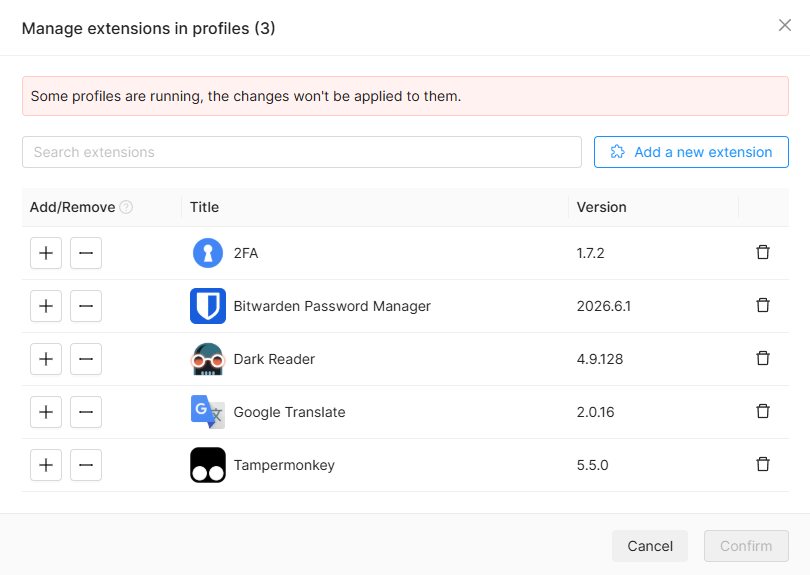Add the 2FA extension to profiles
810x575 pixels.
46,253
